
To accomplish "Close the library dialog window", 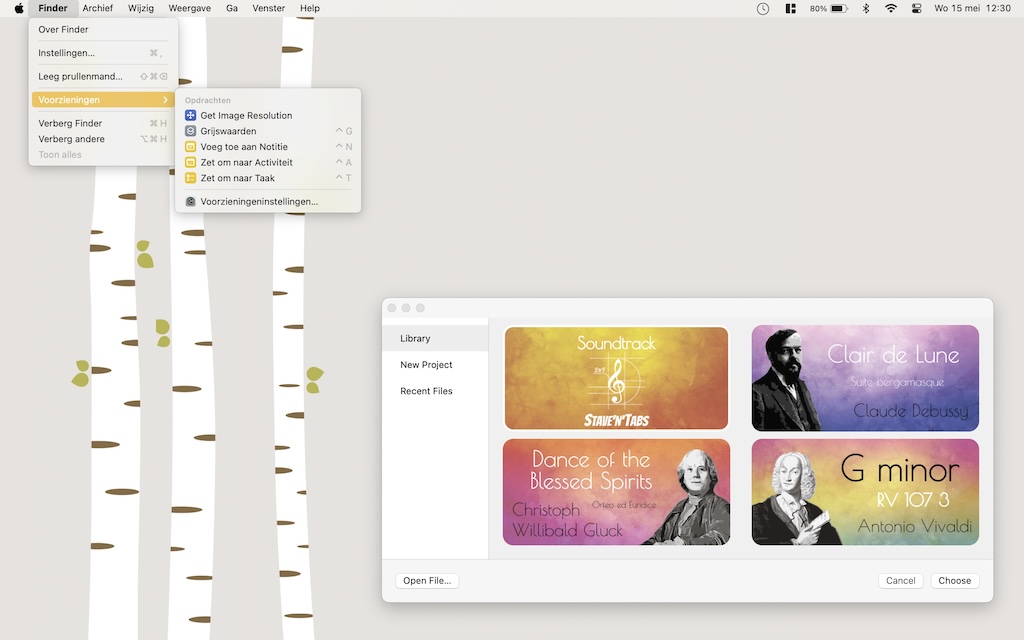I will point(392,308).
